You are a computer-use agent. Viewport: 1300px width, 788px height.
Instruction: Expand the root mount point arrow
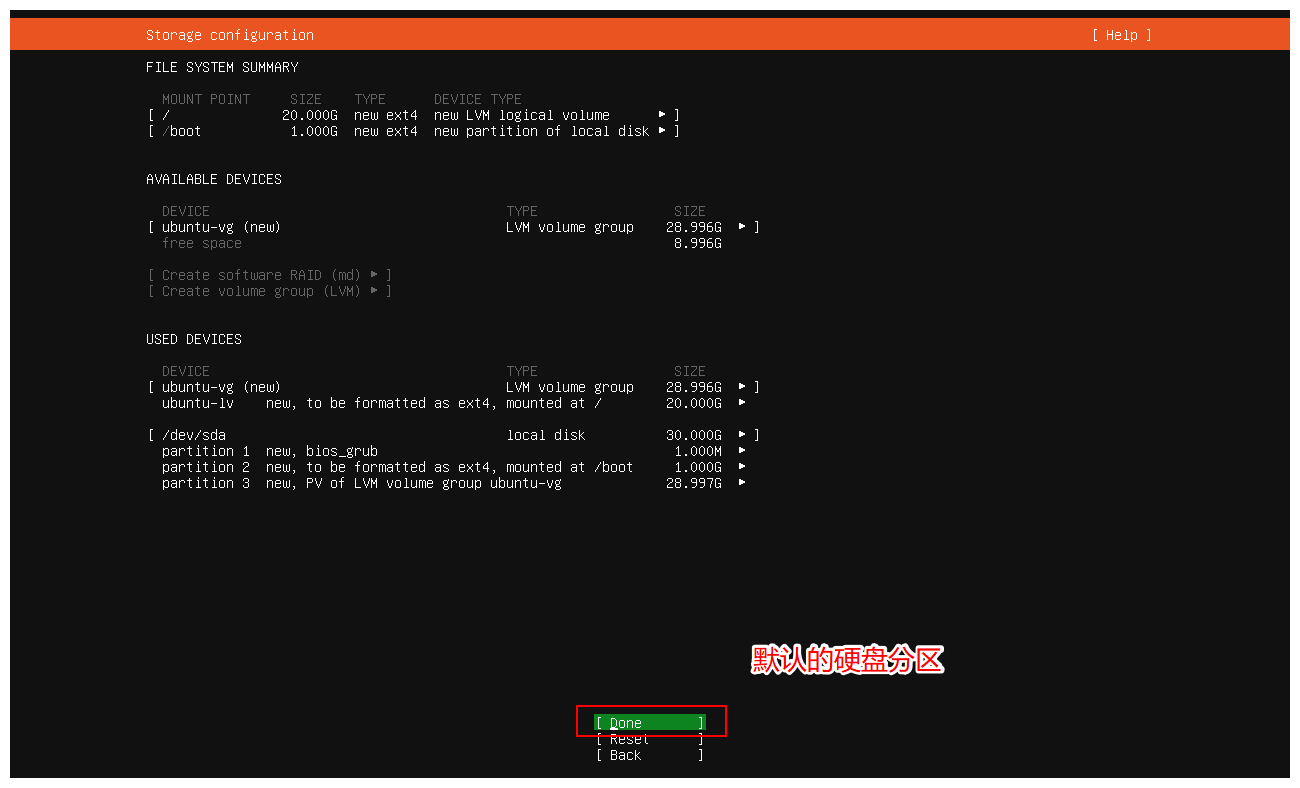[x=662, y=115]
